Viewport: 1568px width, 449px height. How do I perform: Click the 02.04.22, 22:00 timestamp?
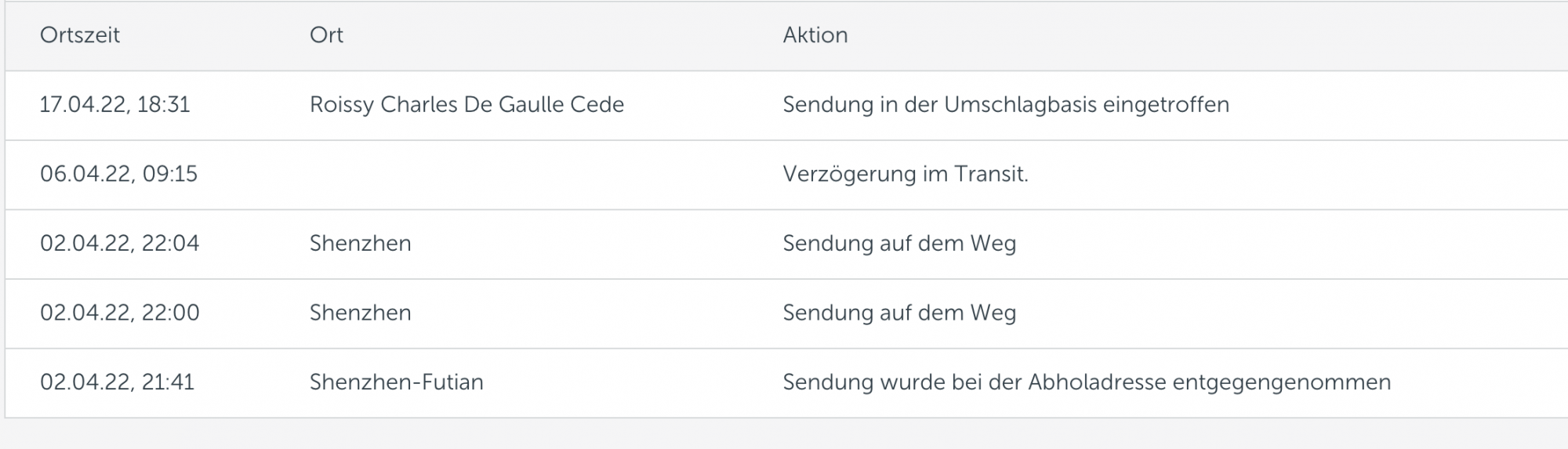pos(119,313)
